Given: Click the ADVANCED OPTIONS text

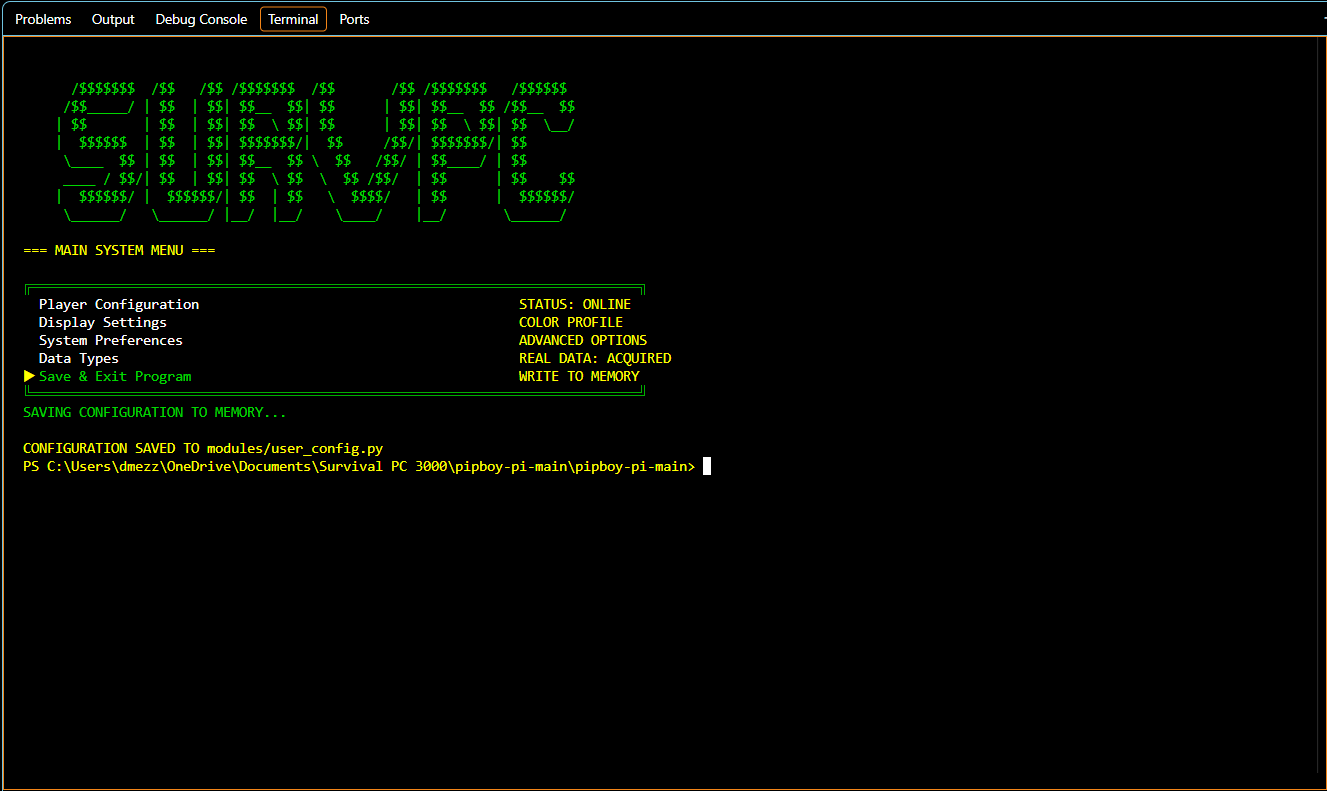Looking at the screenshot, I should [583, 340].
